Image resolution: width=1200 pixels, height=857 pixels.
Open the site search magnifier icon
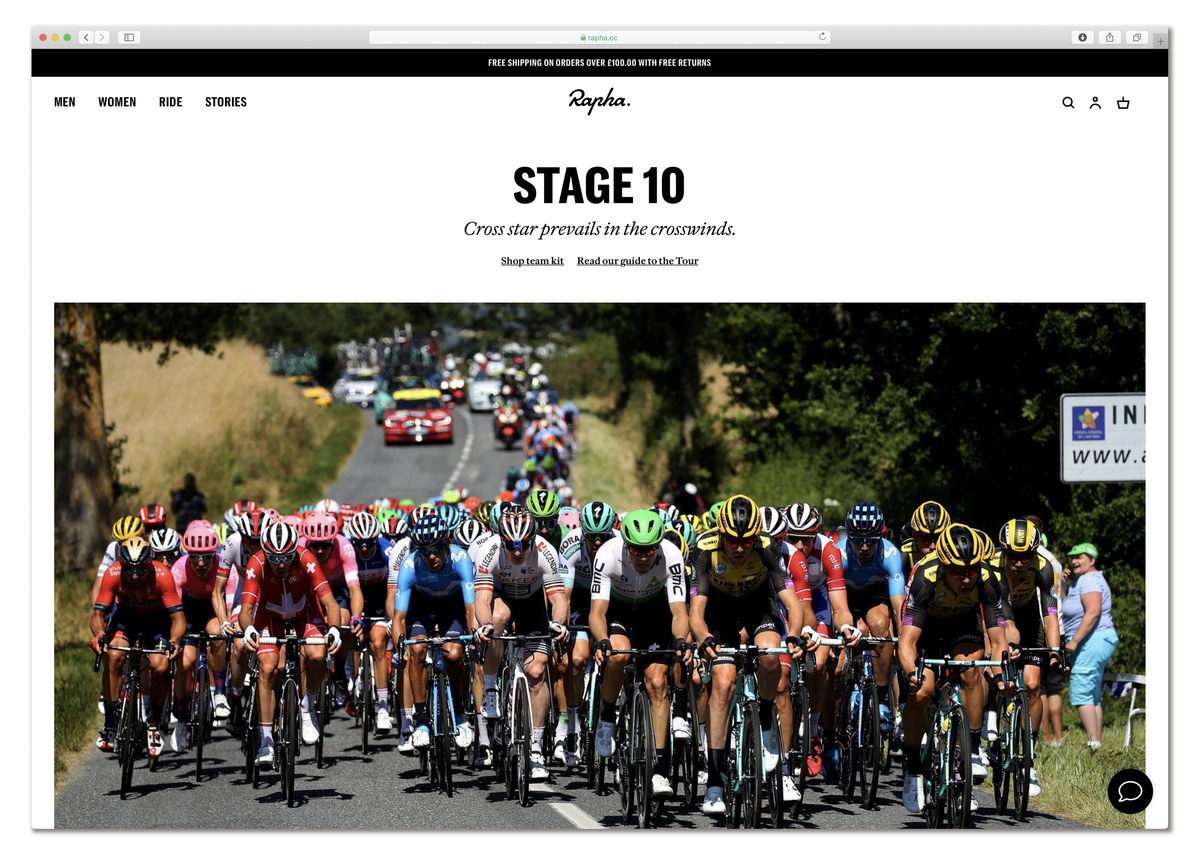click(1068, 103)
